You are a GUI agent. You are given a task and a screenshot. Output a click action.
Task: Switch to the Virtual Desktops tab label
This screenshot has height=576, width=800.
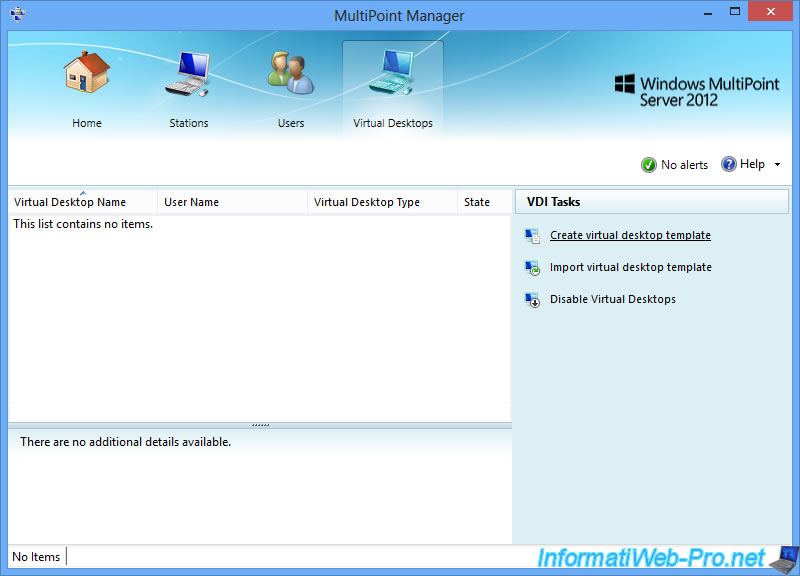coord(393,123)
